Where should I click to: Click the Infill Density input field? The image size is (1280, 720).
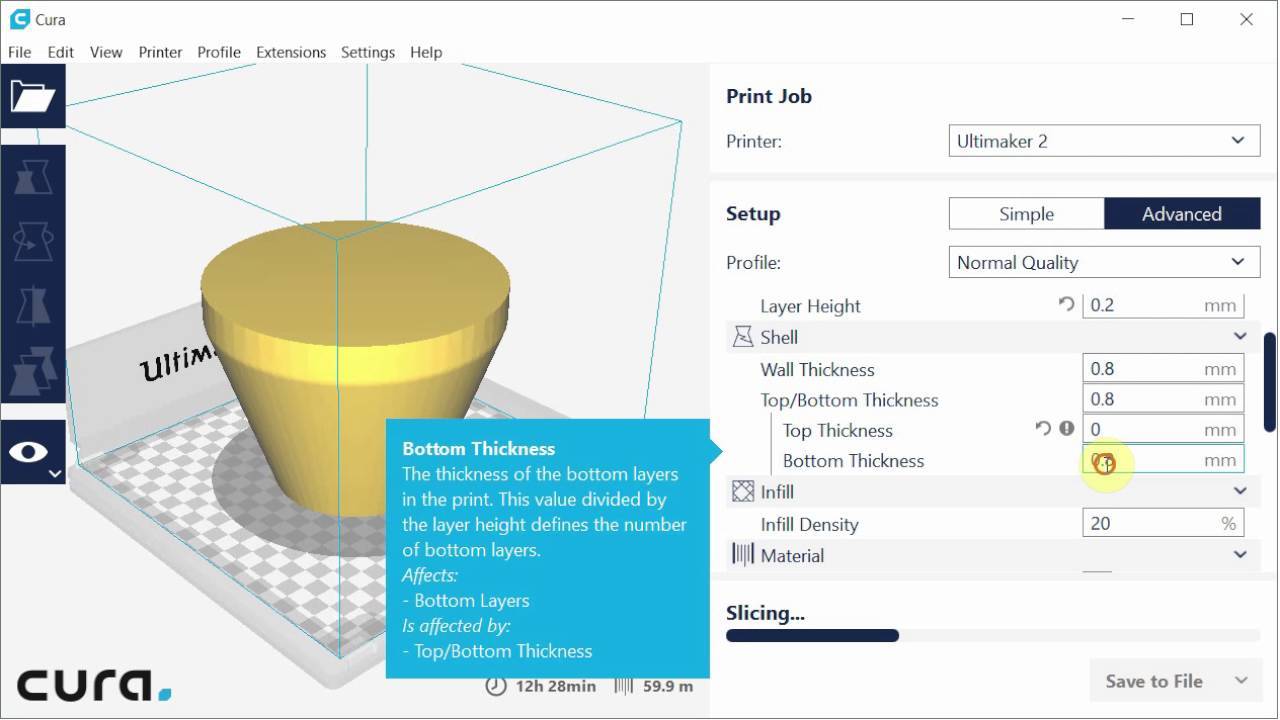click(1163, 523)
